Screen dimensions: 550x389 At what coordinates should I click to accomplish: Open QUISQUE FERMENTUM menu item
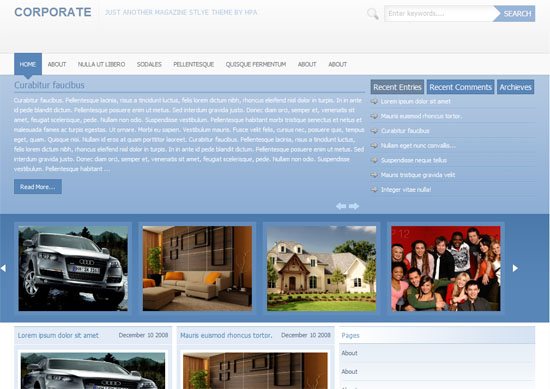tap(256, 64)
